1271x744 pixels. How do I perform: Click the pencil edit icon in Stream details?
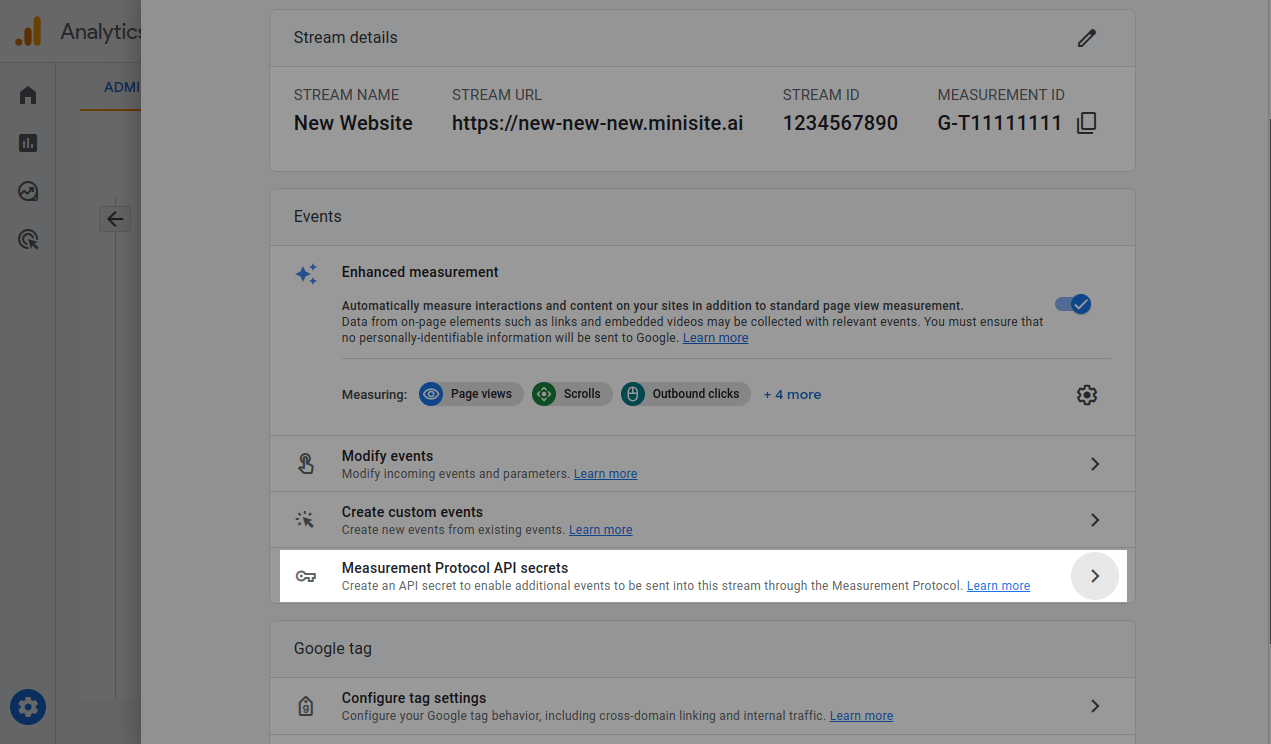[x=1087, y=38]
